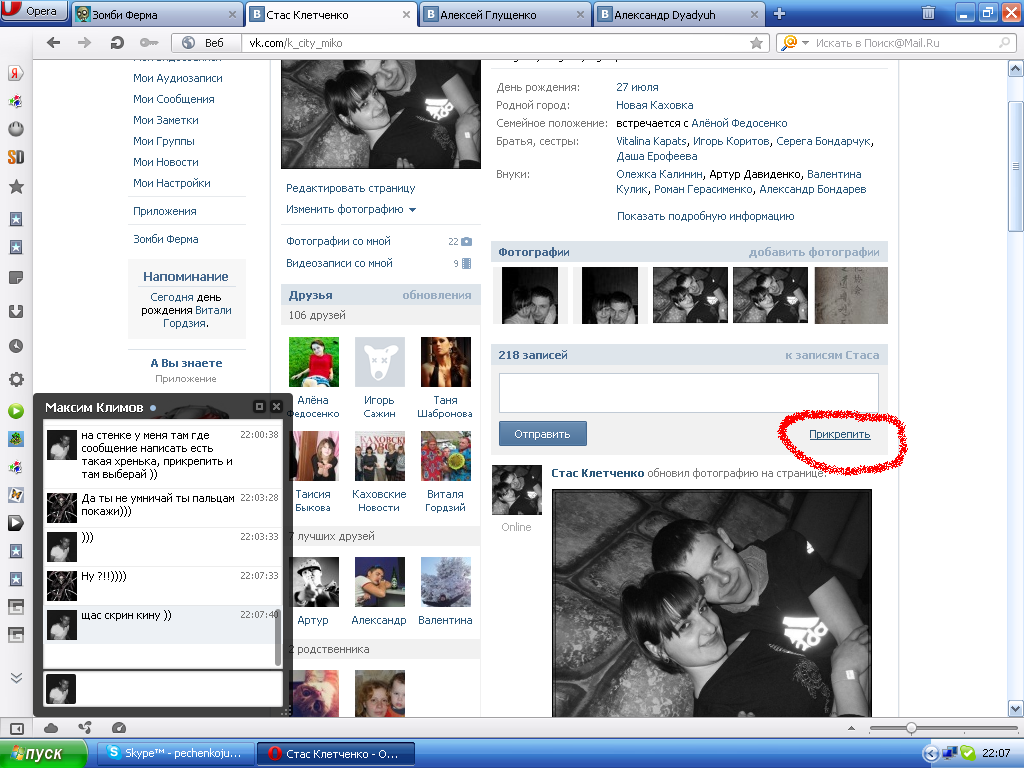Switch to the Александр Dyadyuh tab

(x=679, y=14)
